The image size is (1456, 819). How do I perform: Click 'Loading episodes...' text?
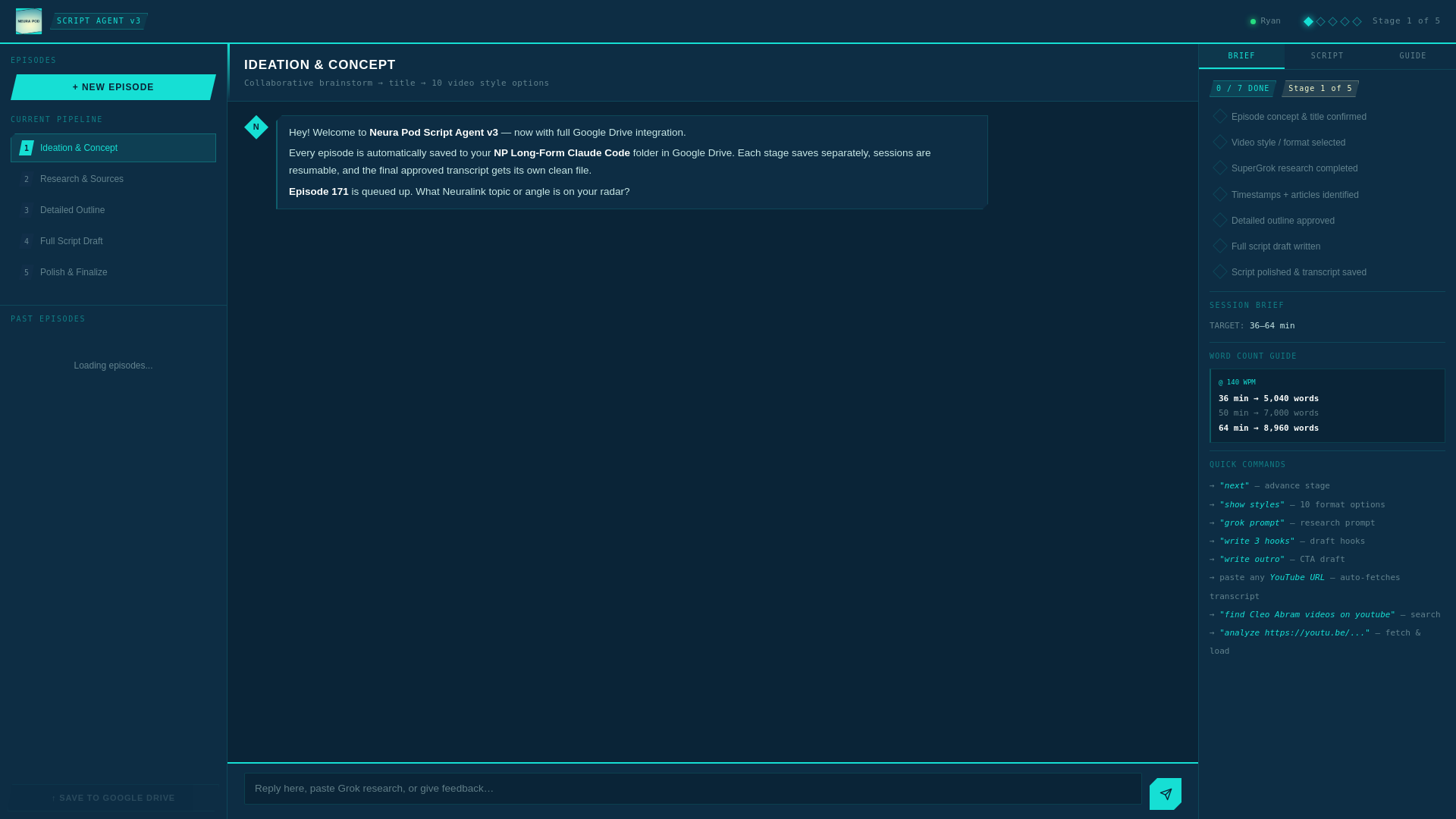point(113,366)
